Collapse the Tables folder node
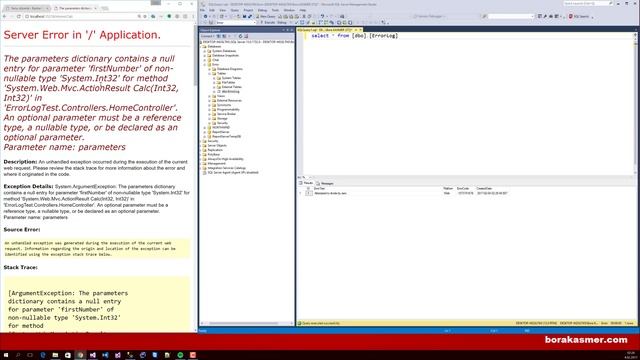640x360 pixels. click(210, 73)
